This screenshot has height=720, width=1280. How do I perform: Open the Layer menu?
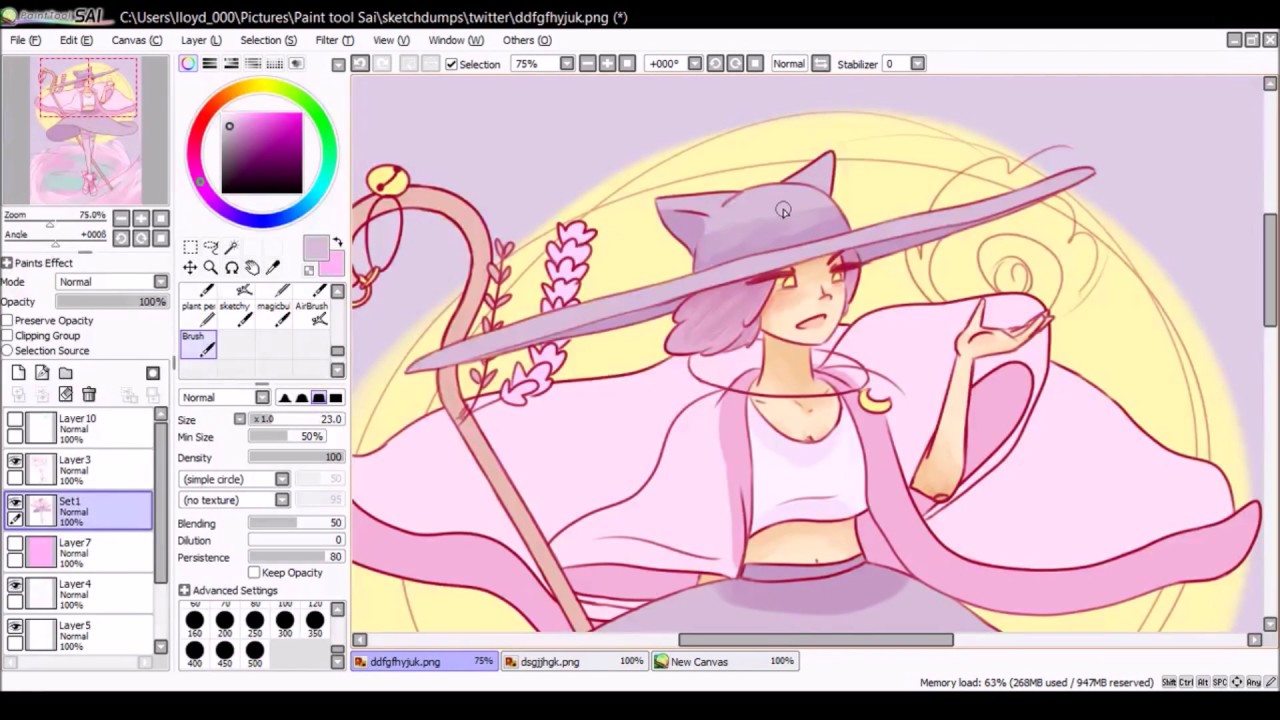[201, 40]
